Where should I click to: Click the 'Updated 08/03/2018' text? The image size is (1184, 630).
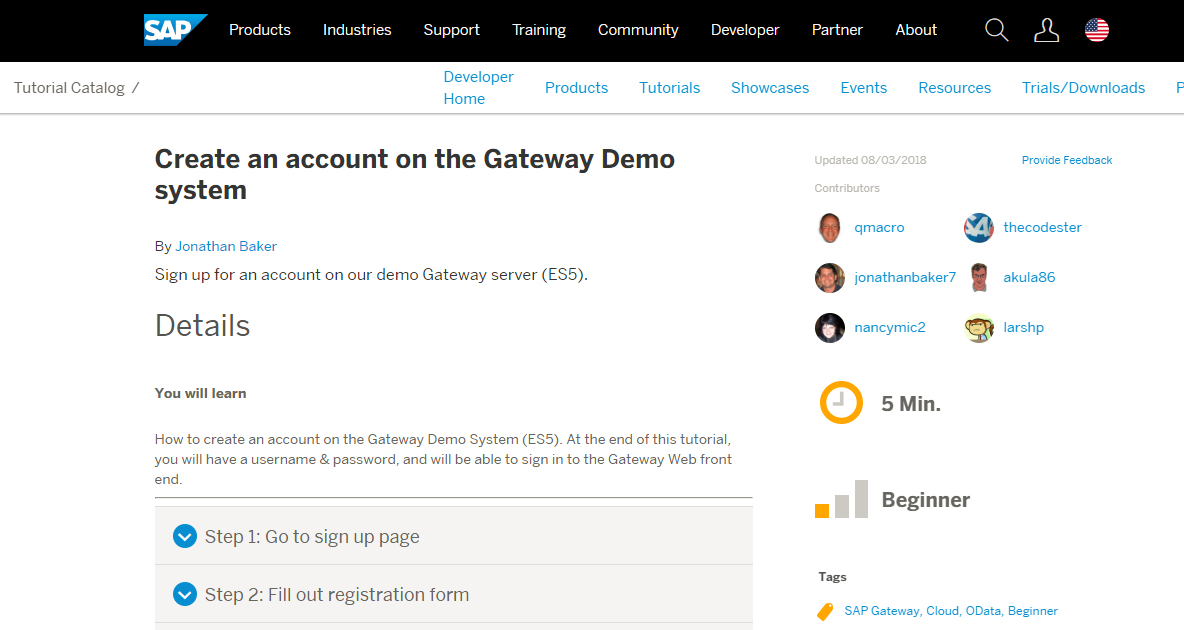point(870,160)
